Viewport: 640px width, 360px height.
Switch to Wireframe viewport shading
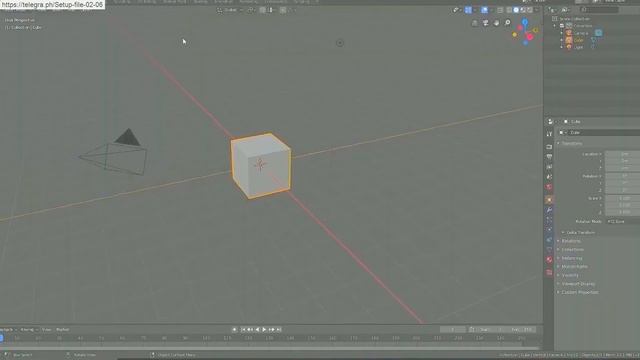[509, 10]
